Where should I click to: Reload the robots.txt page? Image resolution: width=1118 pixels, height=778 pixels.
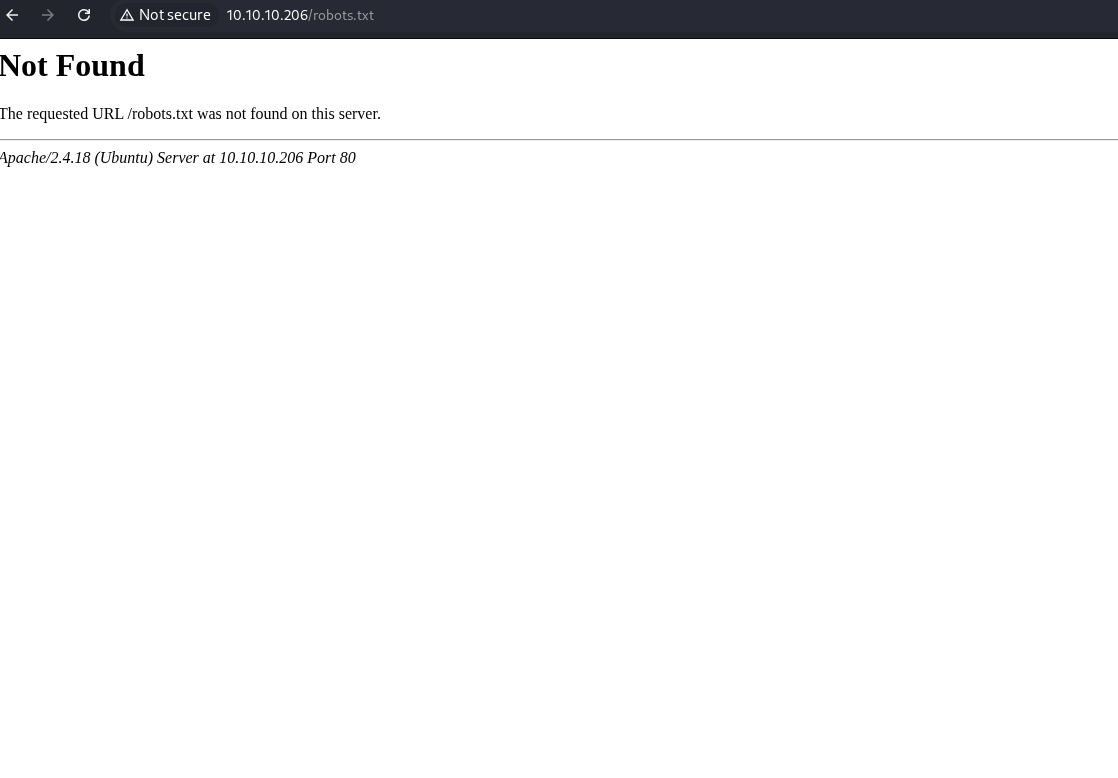[84, 15]
